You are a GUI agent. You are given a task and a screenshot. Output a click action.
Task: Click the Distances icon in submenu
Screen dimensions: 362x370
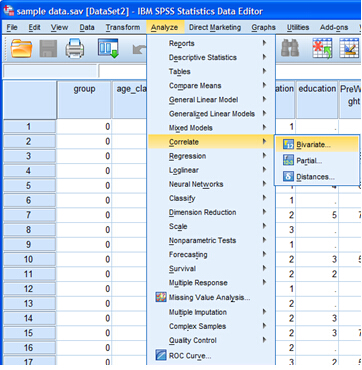pyautogui.click(x=288, y=176)
